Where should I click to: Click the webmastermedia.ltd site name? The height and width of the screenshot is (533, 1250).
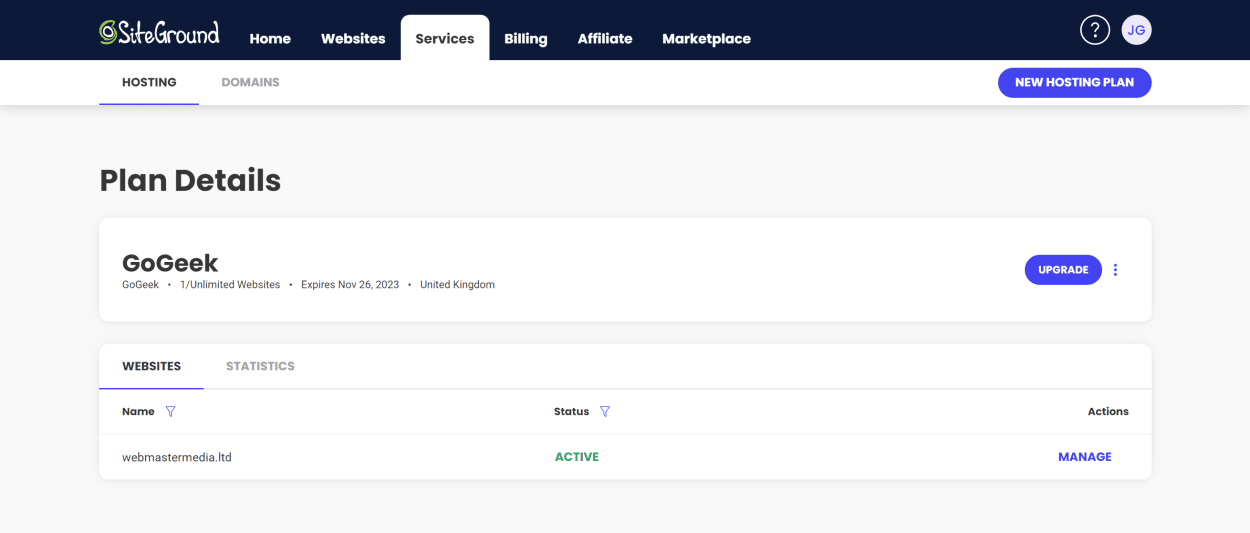tap(177, 457)
